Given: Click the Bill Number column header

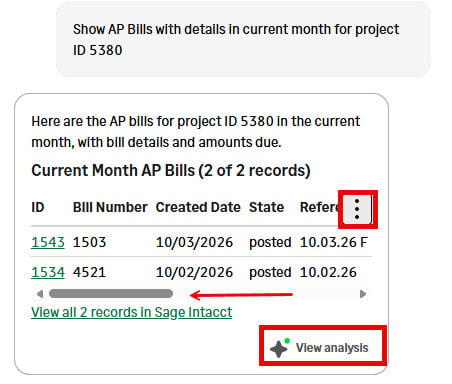Looking at the screenshot, I should tap(110, 207).
